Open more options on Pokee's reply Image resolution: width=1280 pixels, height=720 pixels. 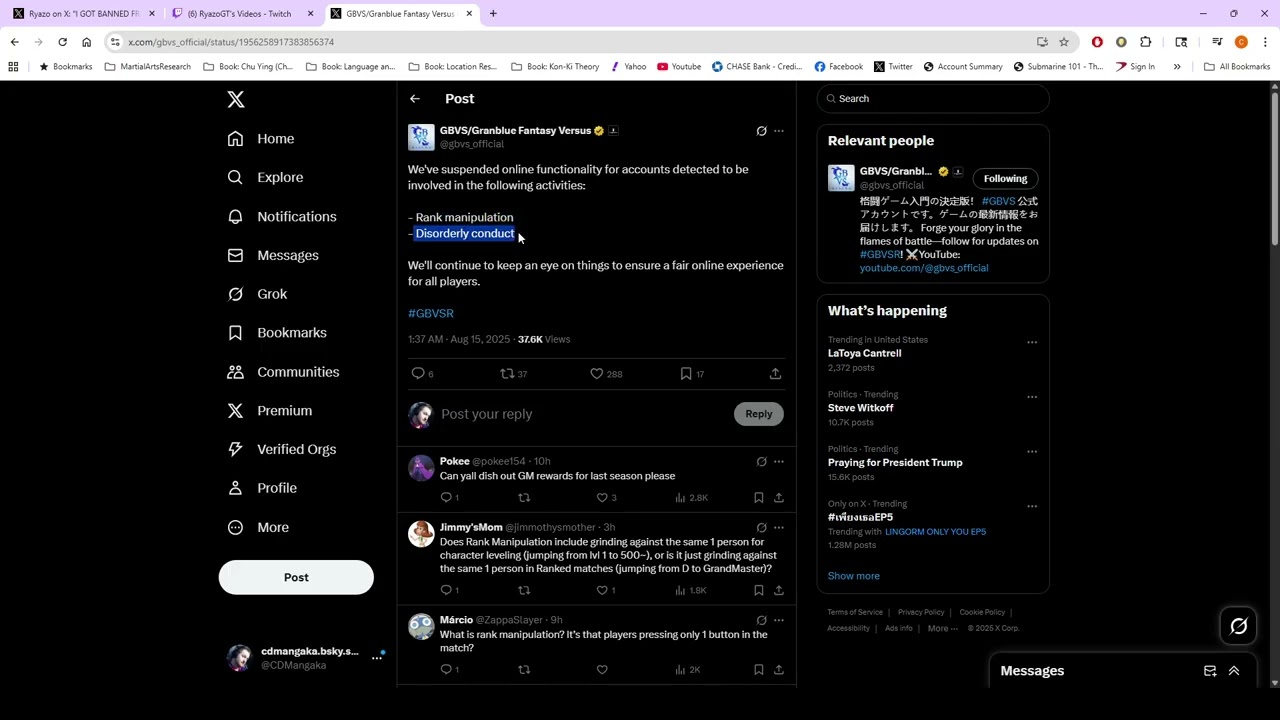779,462
